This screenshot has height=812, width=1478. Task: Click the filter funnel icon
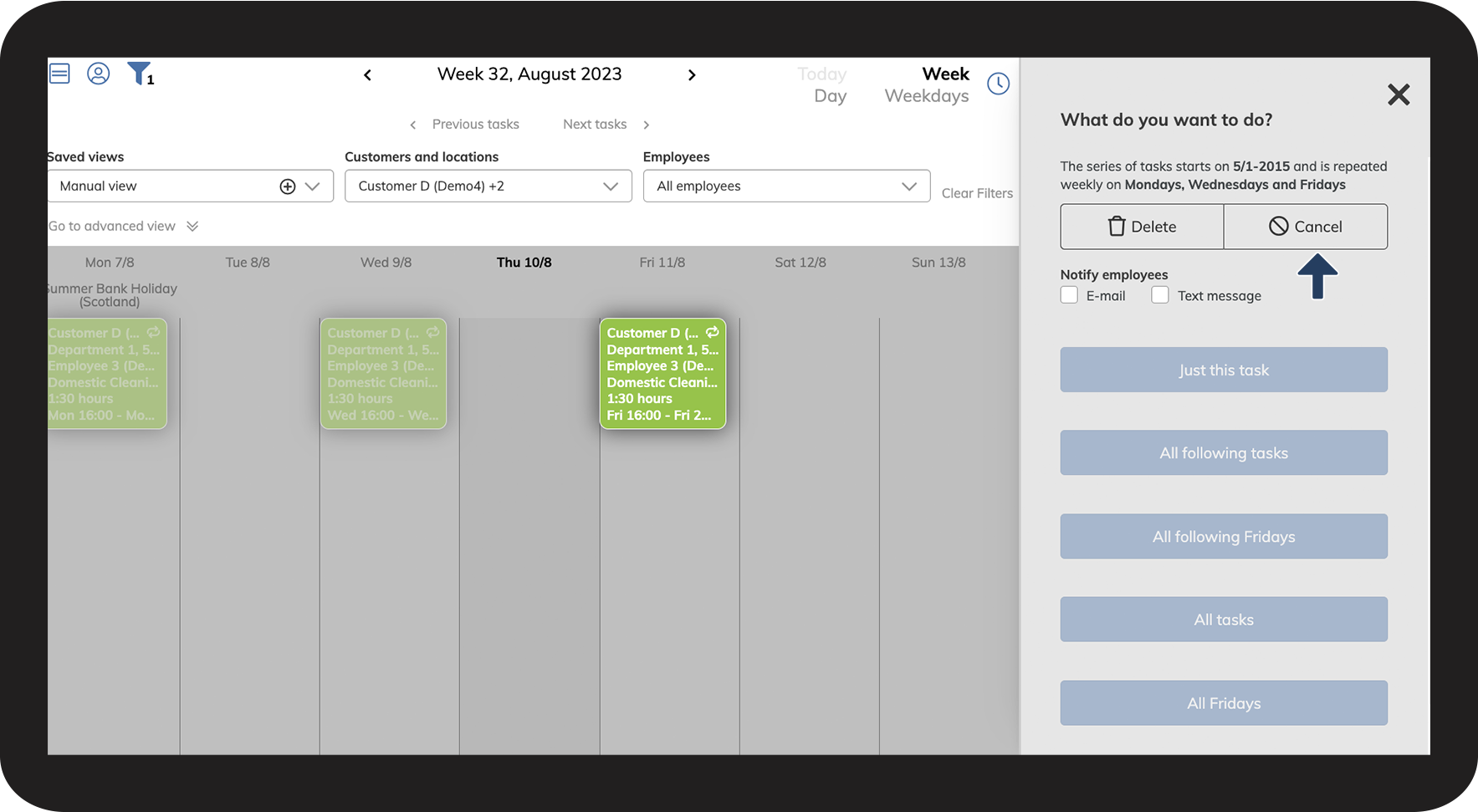[x=139, y=74]
